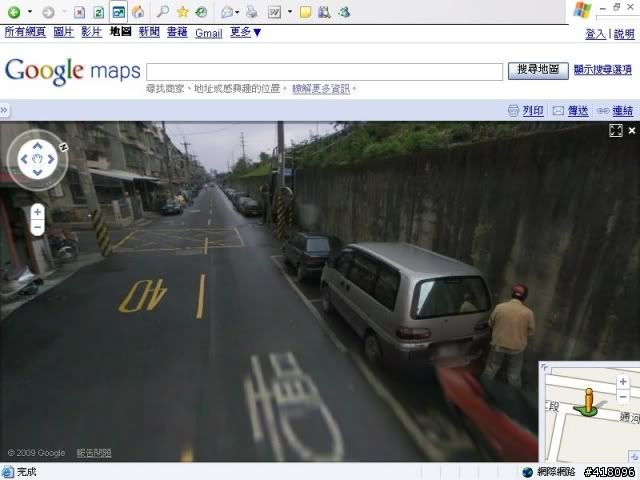The height and width of the screenshot is (480, 640).
Task: Click the Print icon in browser toolbar
Action: click(x=252, y=12)
